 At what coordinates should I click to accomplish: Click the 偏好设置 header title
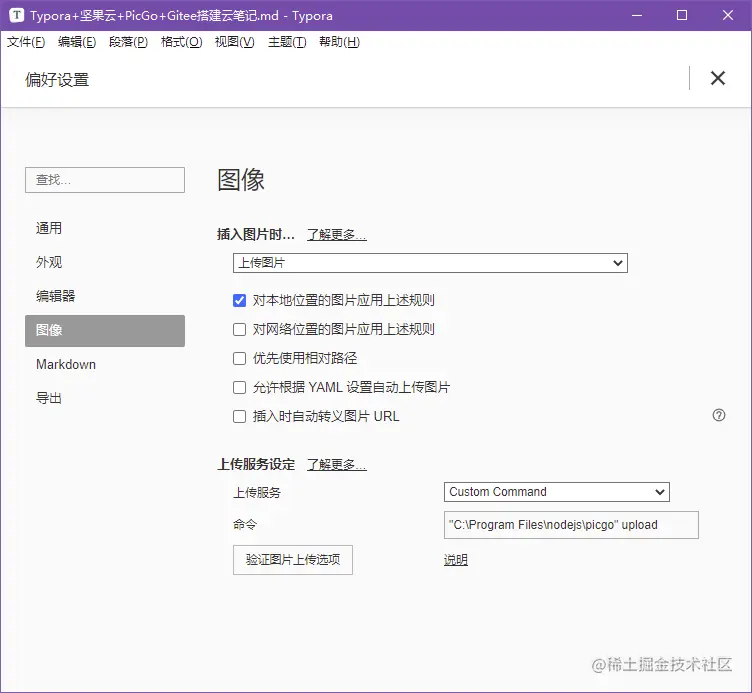tap(57, 80)
